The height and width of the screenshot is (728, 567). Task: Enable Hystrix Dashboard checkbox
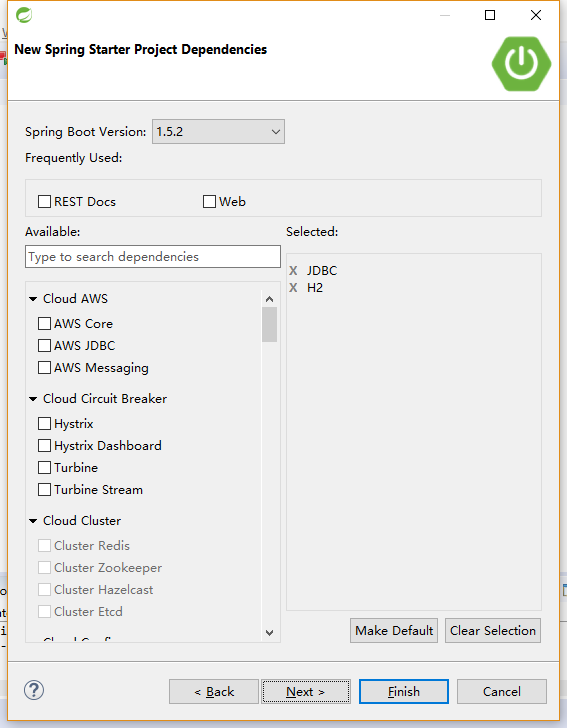coord(45,446)
